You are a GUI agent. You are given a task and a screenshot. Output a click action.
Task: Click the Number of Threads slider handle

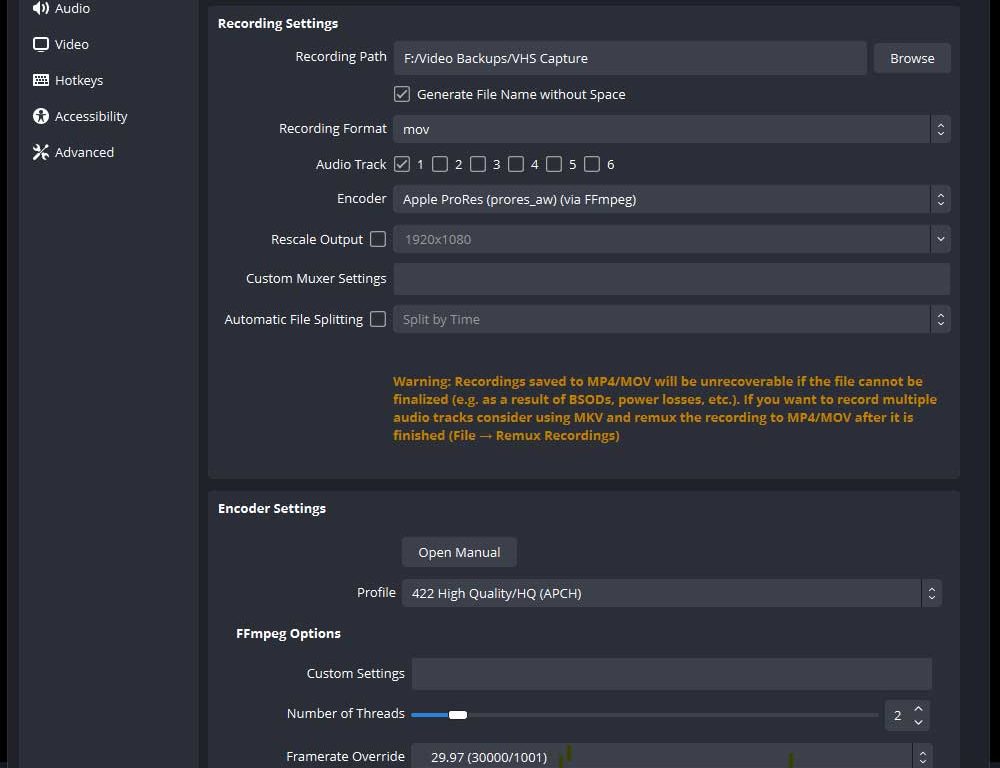pyautogui.click(x=458, y=714)
